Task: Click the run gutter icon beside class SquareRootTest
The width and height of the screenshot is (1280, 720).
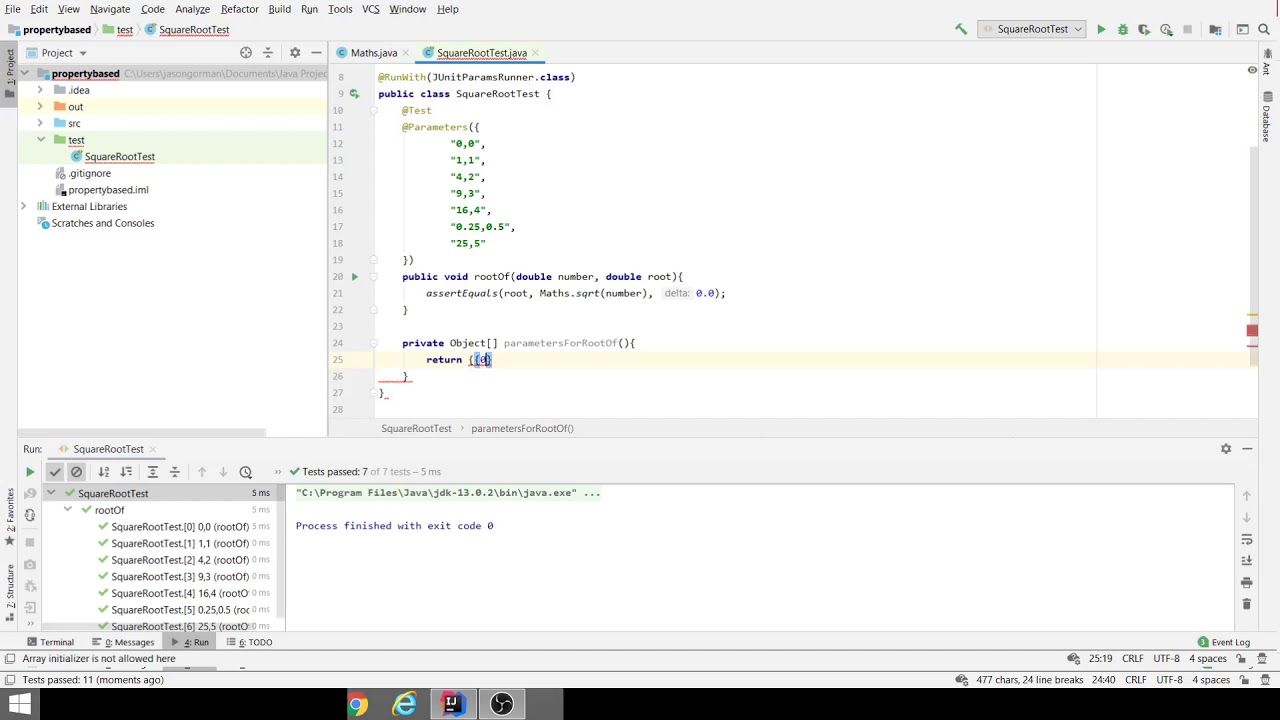Action: 354,94
